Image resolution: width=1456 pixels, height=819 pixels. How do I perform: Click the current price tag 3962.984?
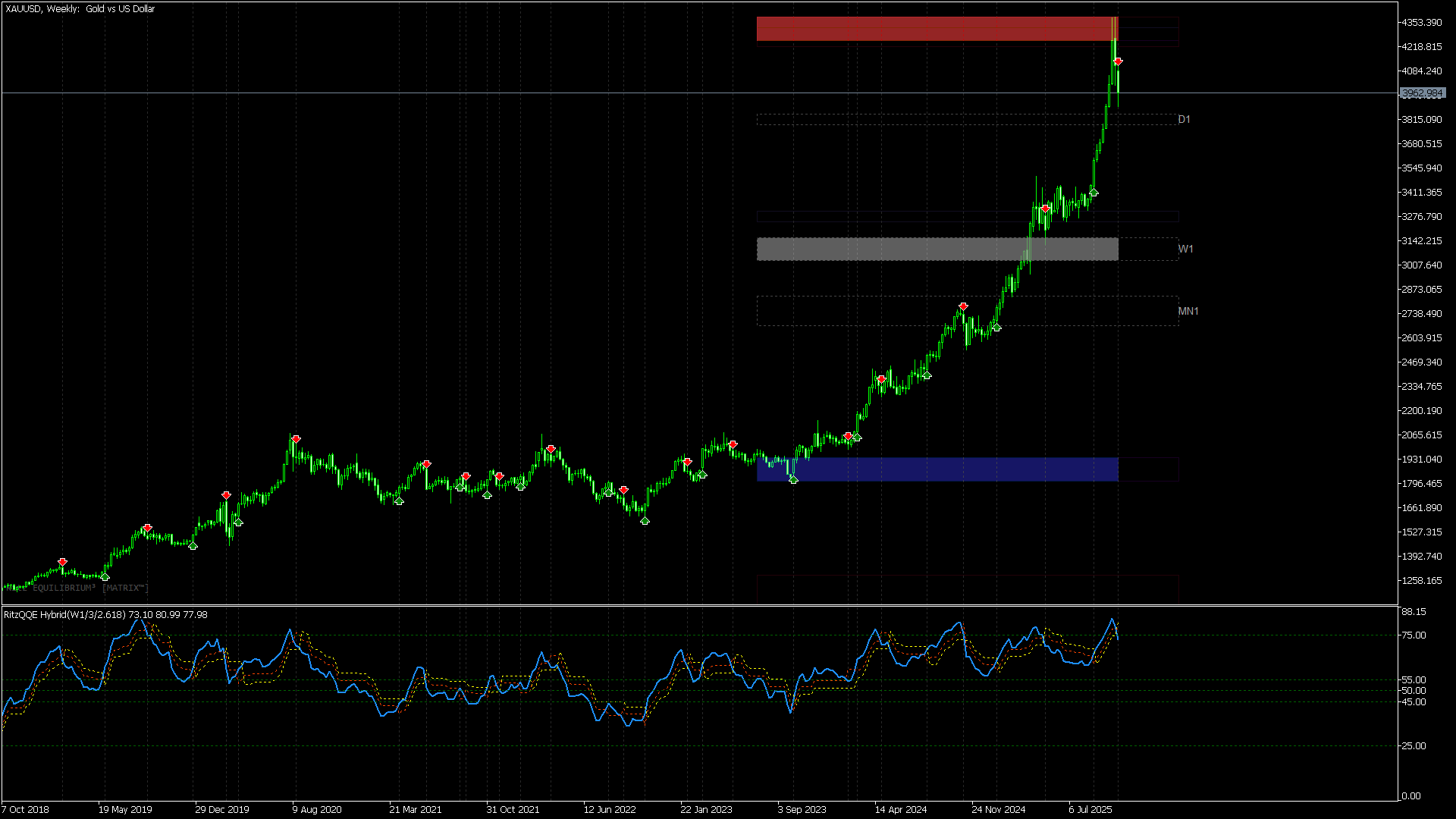click(1422, 93)
